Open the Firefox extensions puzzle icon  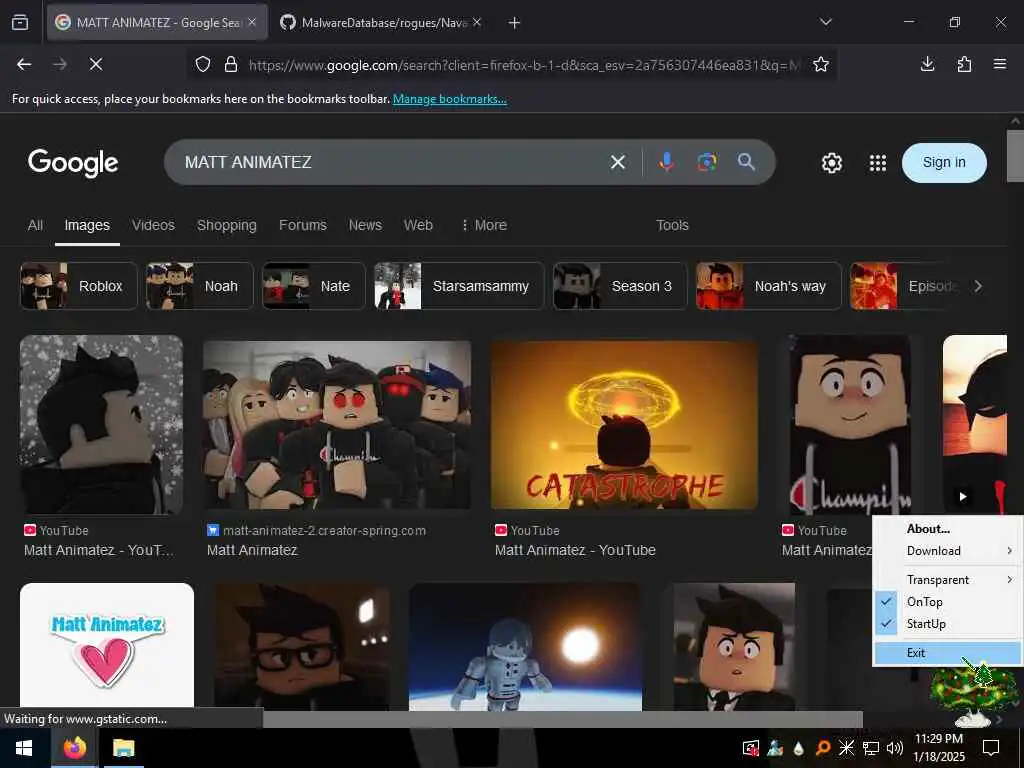(964, 64)
